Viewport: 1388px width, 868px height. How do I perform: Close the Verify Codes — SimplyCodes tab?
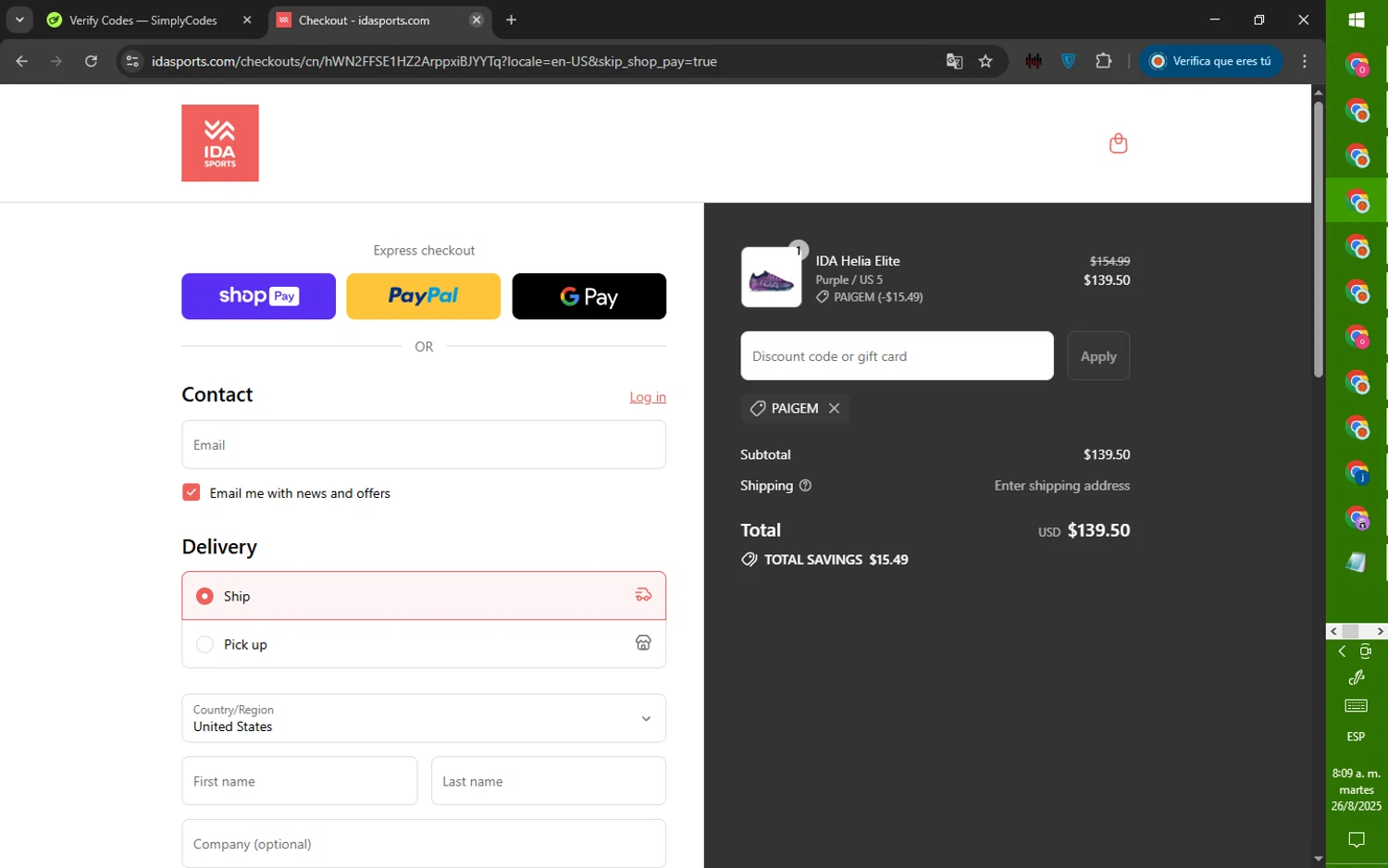click(x=247, y=19)
